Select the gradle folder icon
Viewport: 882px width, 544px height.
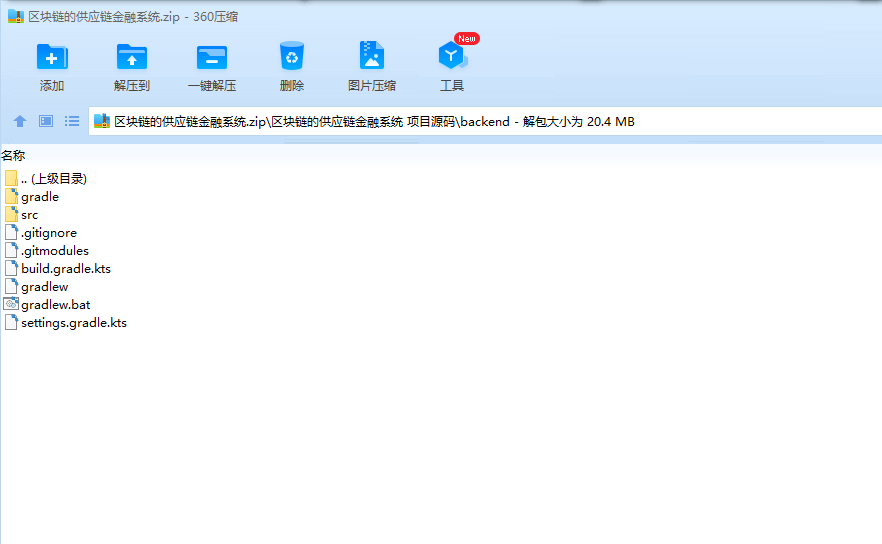[11, 196]
